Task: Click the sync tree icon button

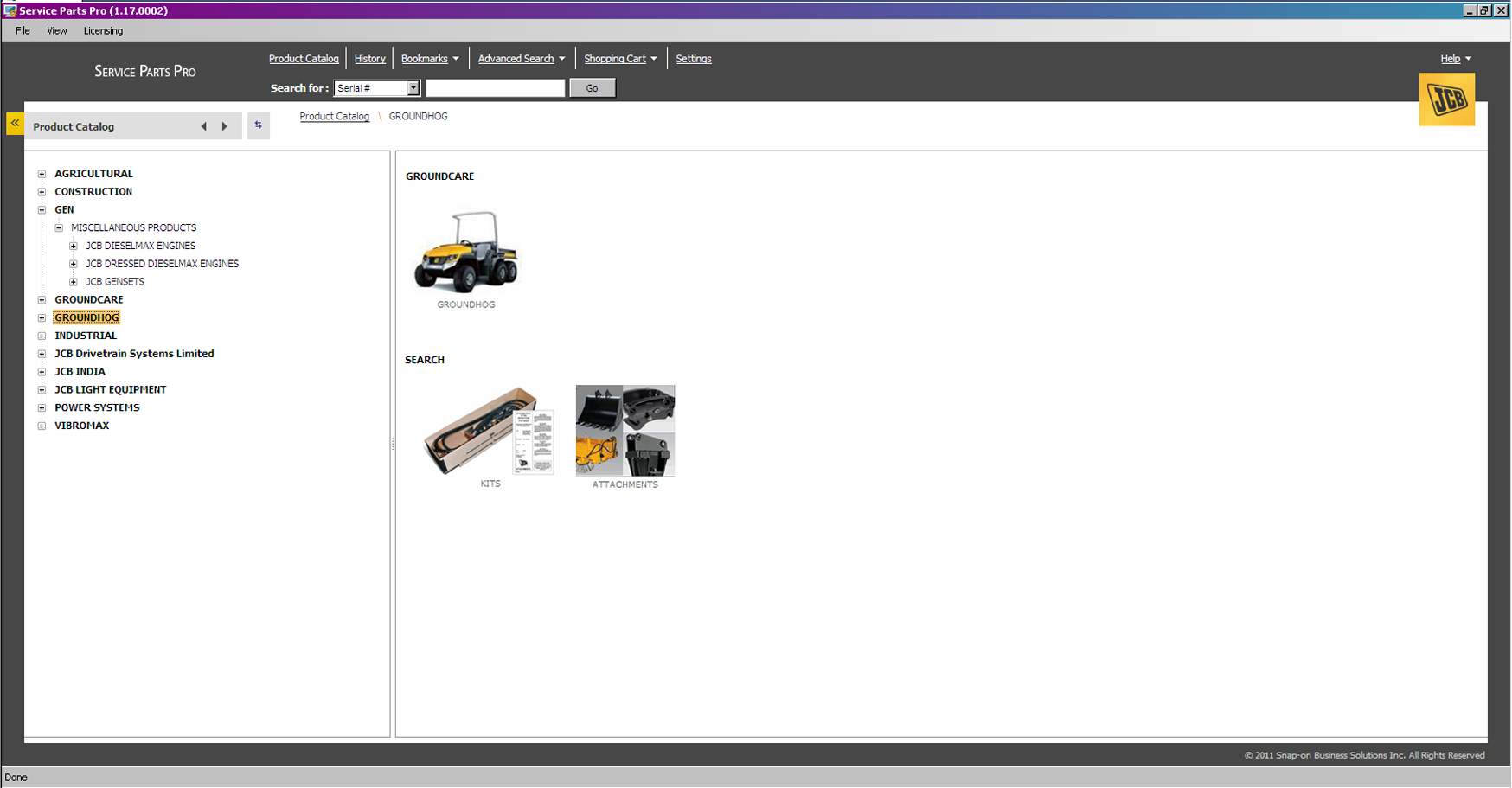Action: click(x=258, y=125)
